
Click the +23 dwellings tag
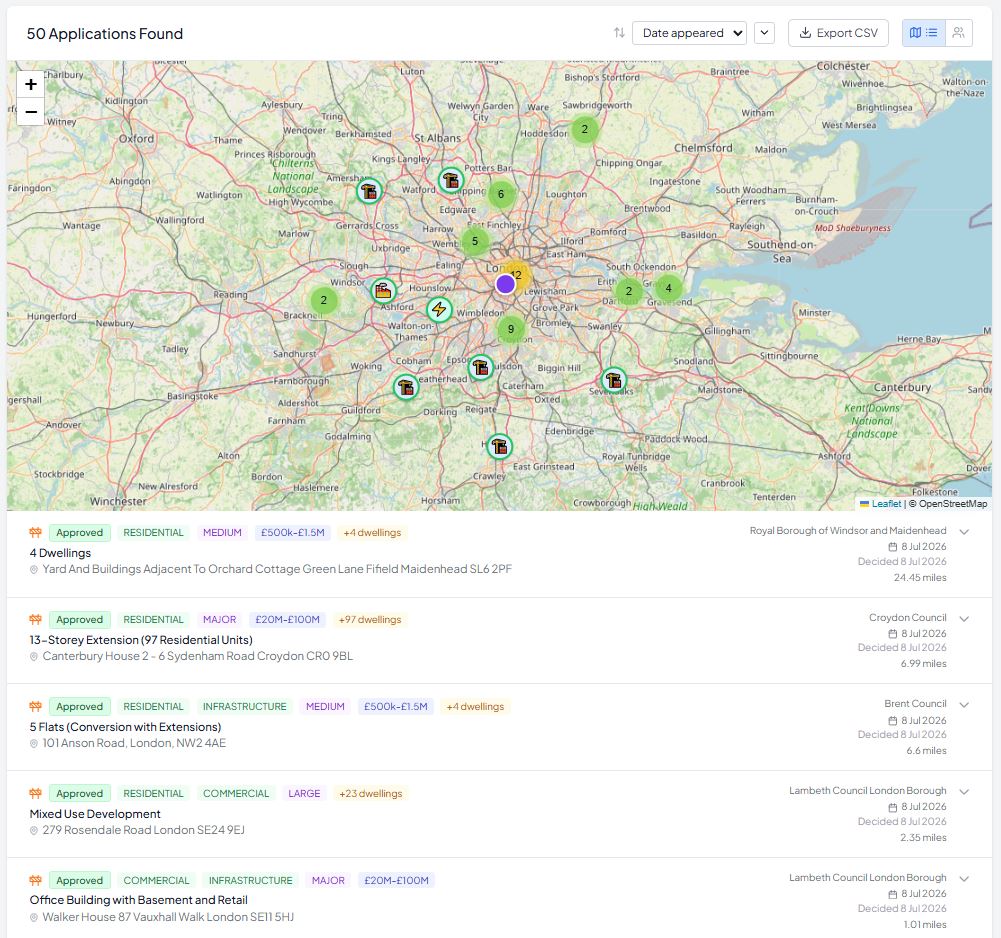pyautogui.click(x=371, y=793)
